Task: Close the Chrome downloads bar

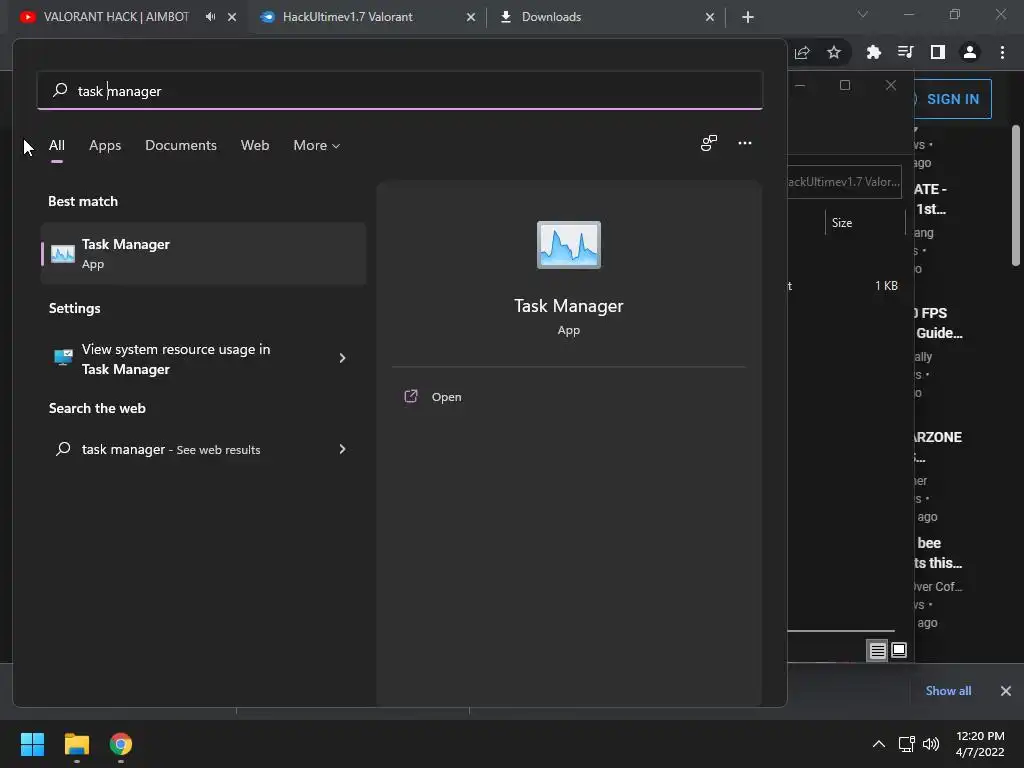Action: tap(1006, 690)
